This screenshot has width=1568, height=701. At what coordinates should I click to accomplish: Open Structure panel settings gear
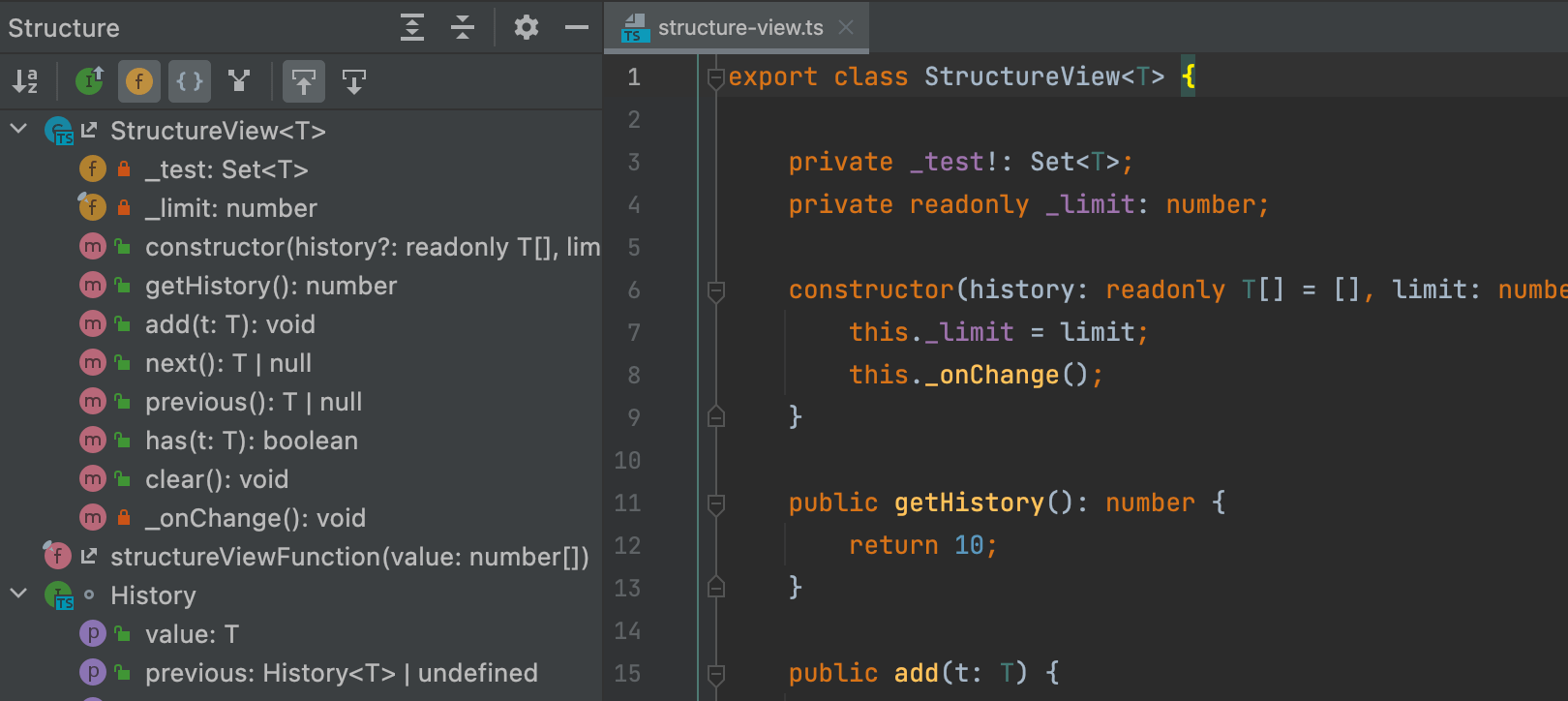[526, 27]
